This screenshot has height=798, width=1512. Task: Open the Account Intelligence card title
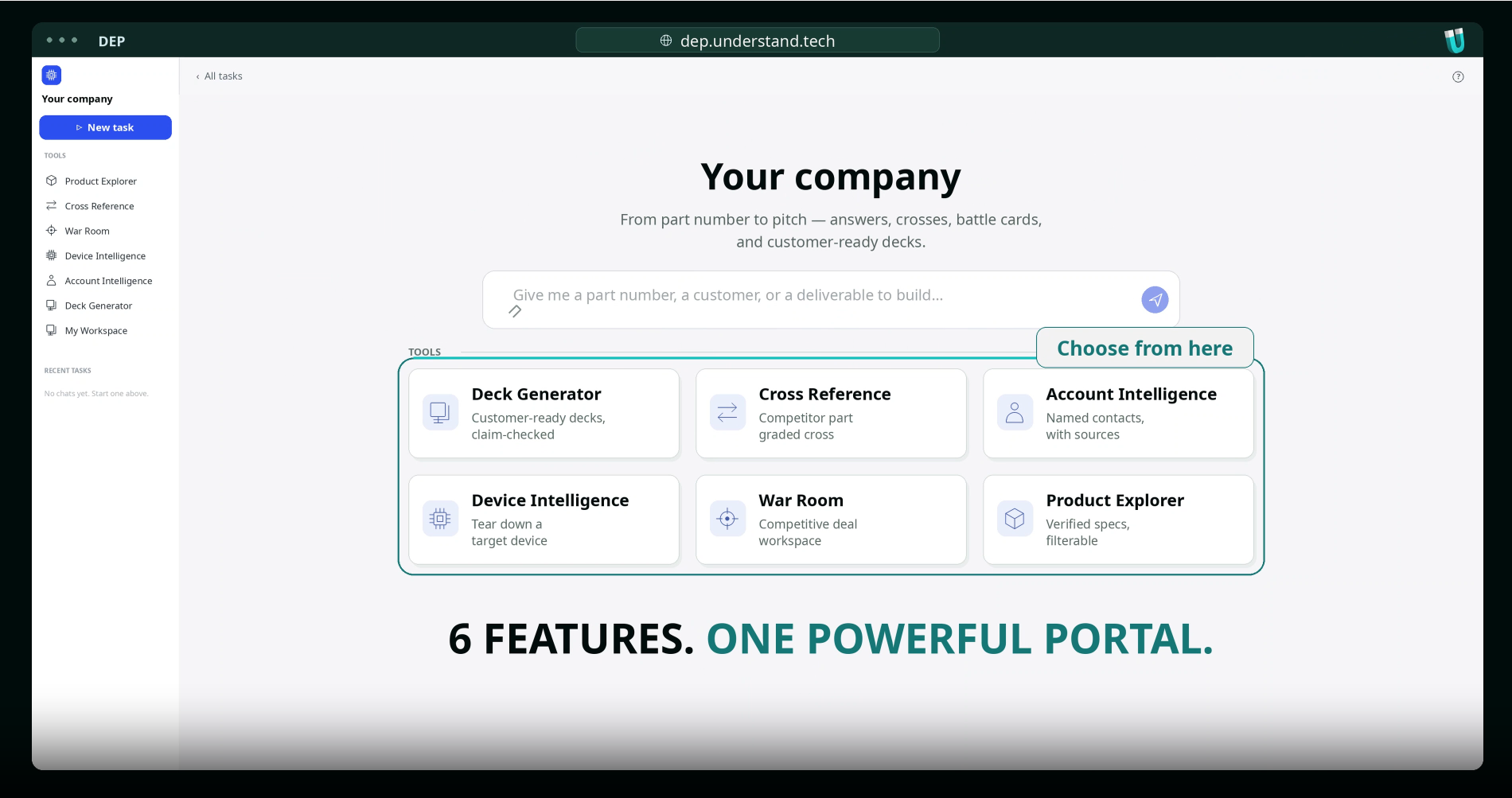pos(1131,394)
